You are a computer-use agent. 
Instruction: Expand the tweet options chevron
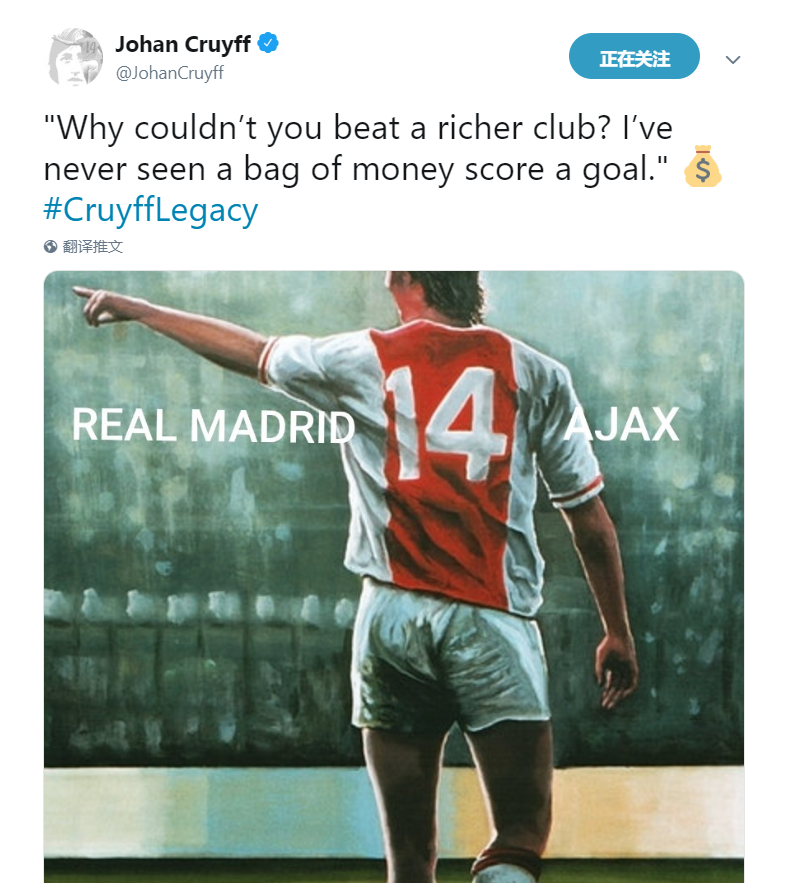tap(733, 59)
